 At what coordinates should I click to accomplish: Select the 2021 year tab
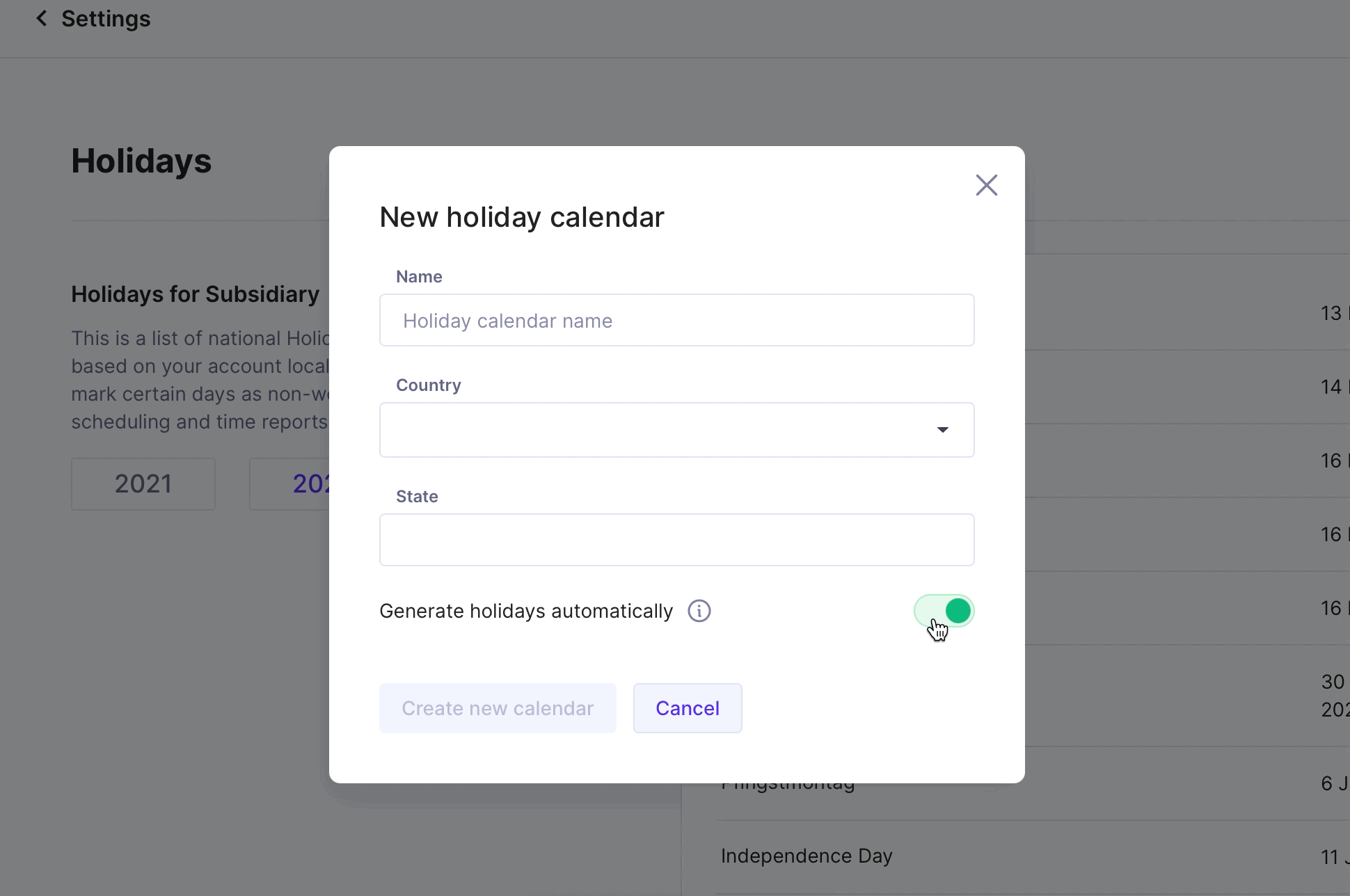(x=143, y=484)
